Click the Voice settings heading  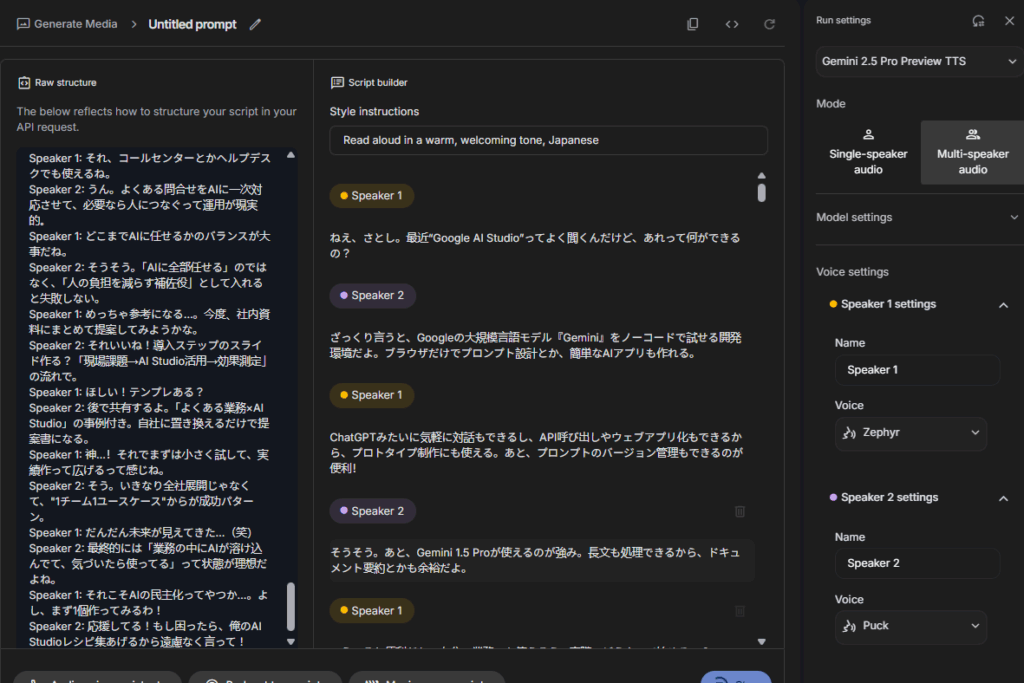(x=852, y=272)
